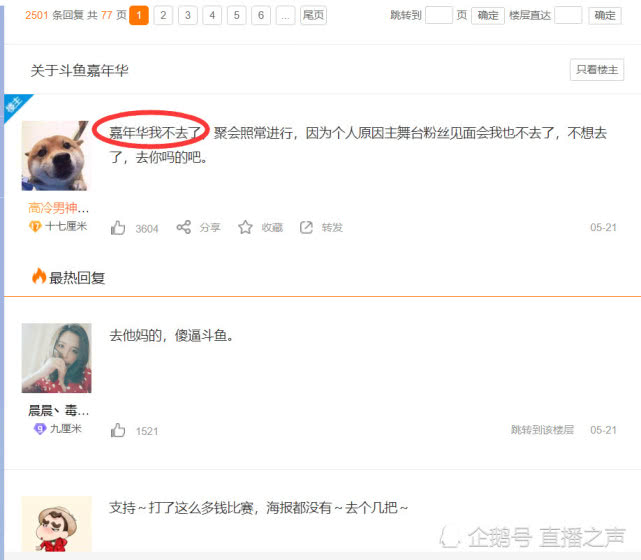Screen dimensions: 641x560
Task: Click the star favorite icon
Action: coord(245,227)
